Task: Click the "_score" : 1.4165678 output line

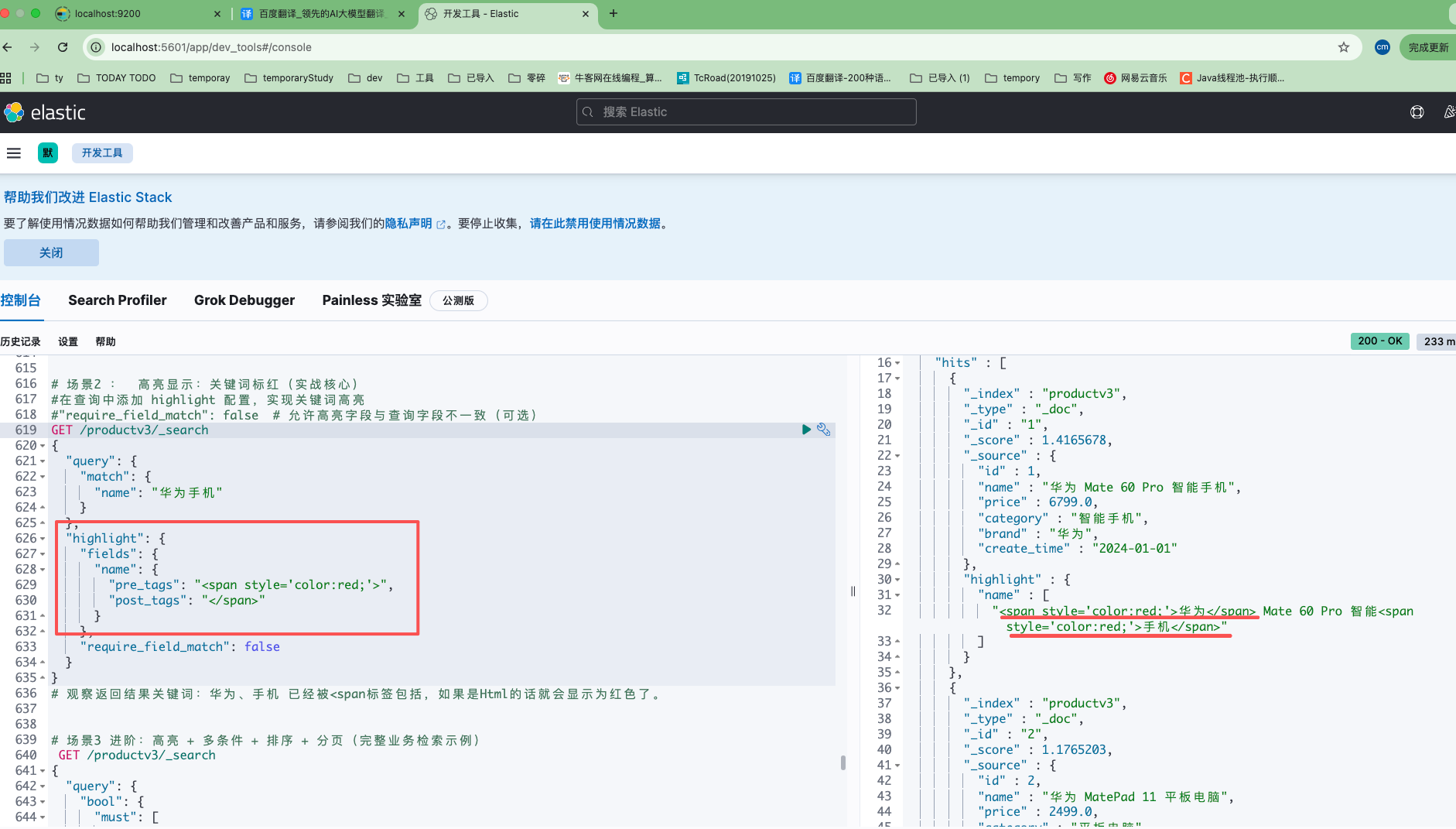Action: coord(1037,440)
